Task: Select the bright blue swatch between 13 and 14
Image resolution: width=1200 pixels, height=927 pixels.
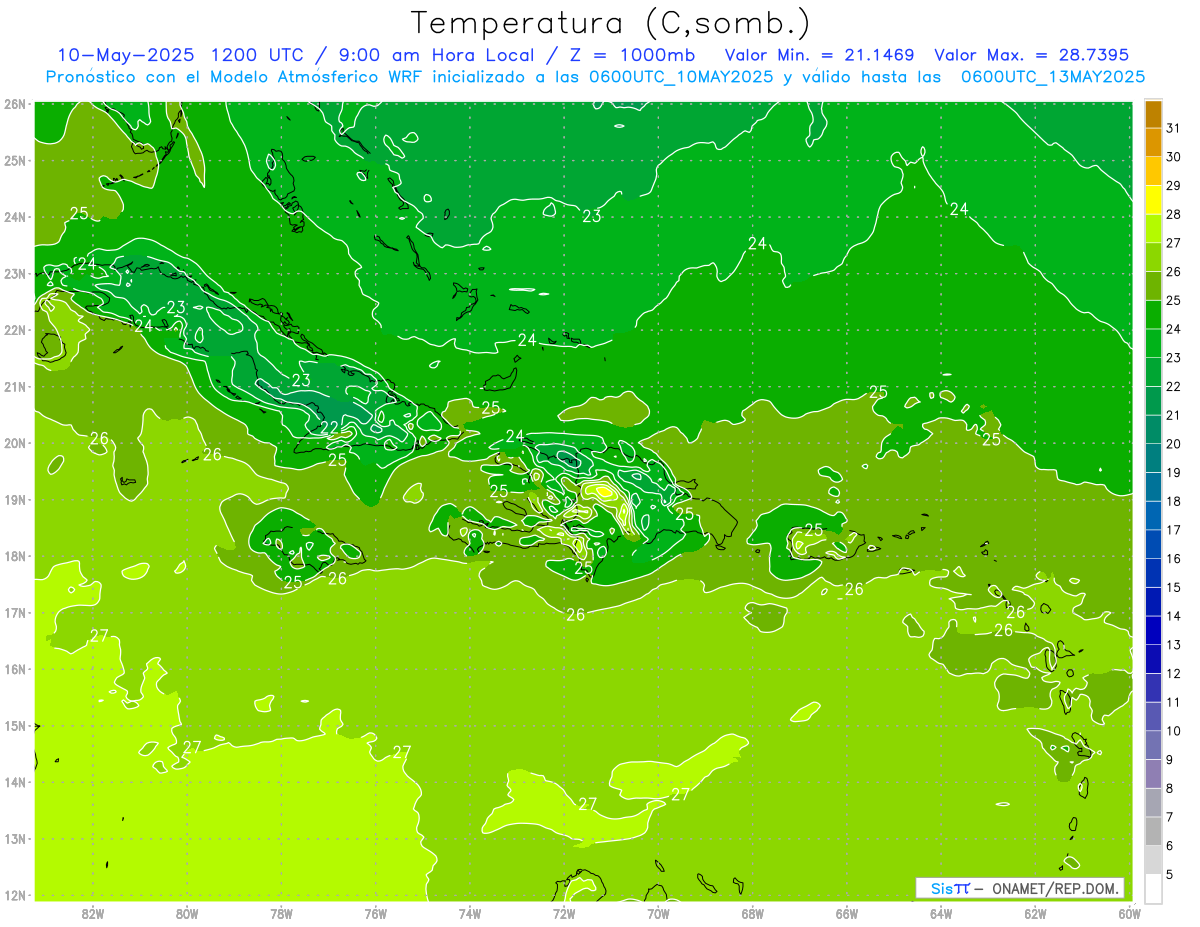Action: tap(1153, 630)
